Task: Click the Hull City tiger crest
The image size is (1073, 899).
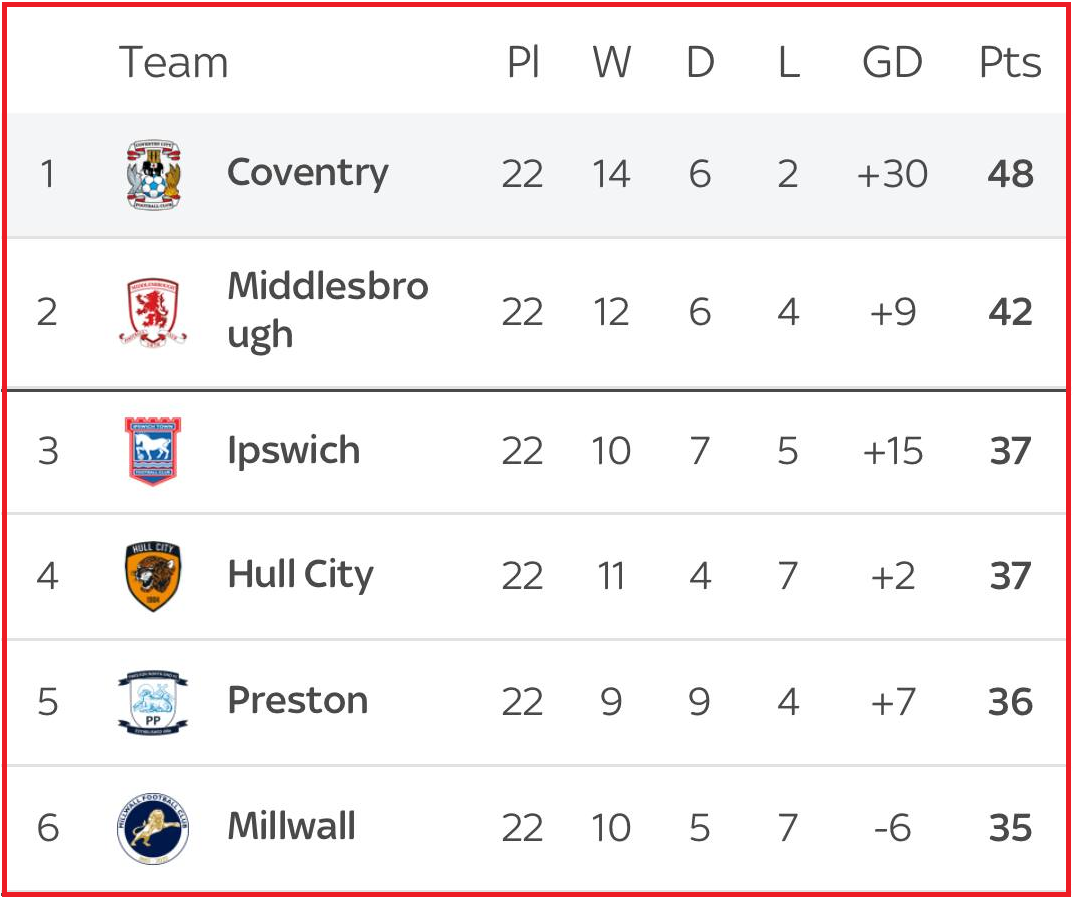Action: [x=153, y=576]
